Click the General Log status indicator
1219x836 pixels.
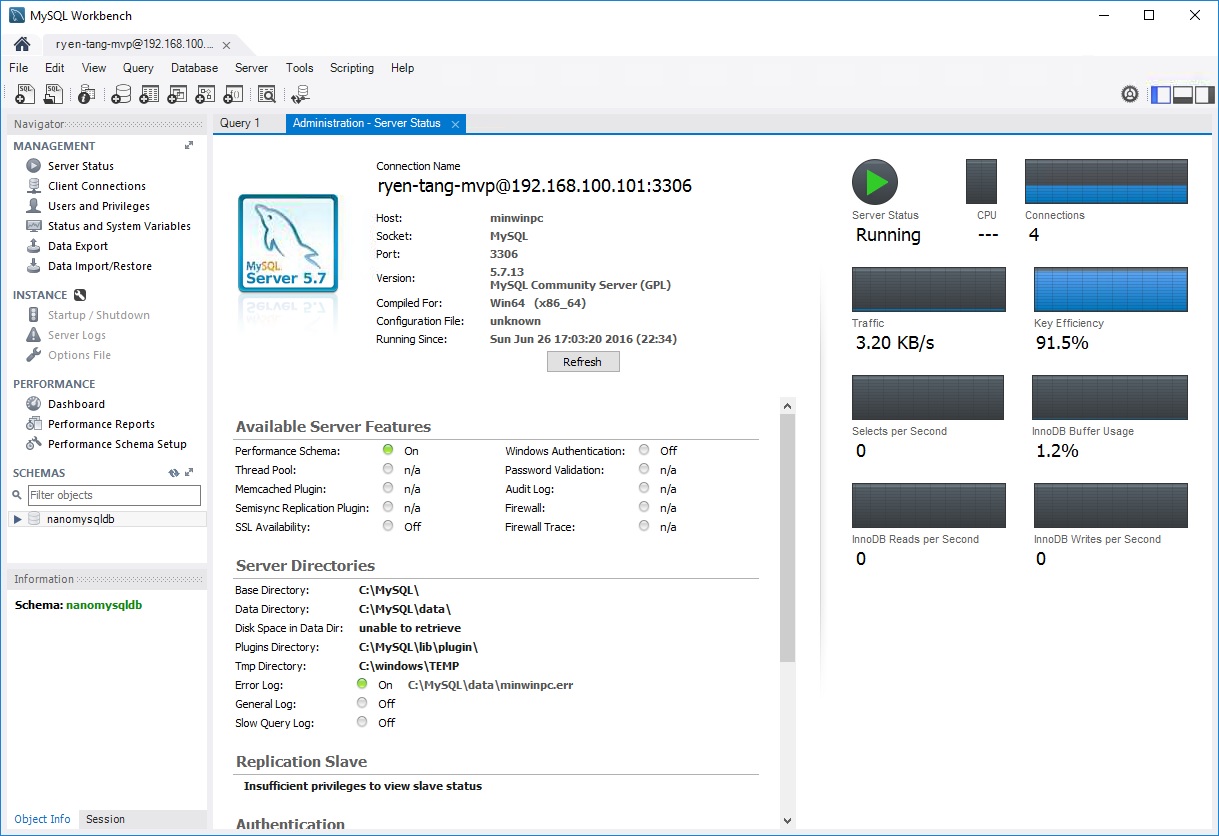click(362, 703)
